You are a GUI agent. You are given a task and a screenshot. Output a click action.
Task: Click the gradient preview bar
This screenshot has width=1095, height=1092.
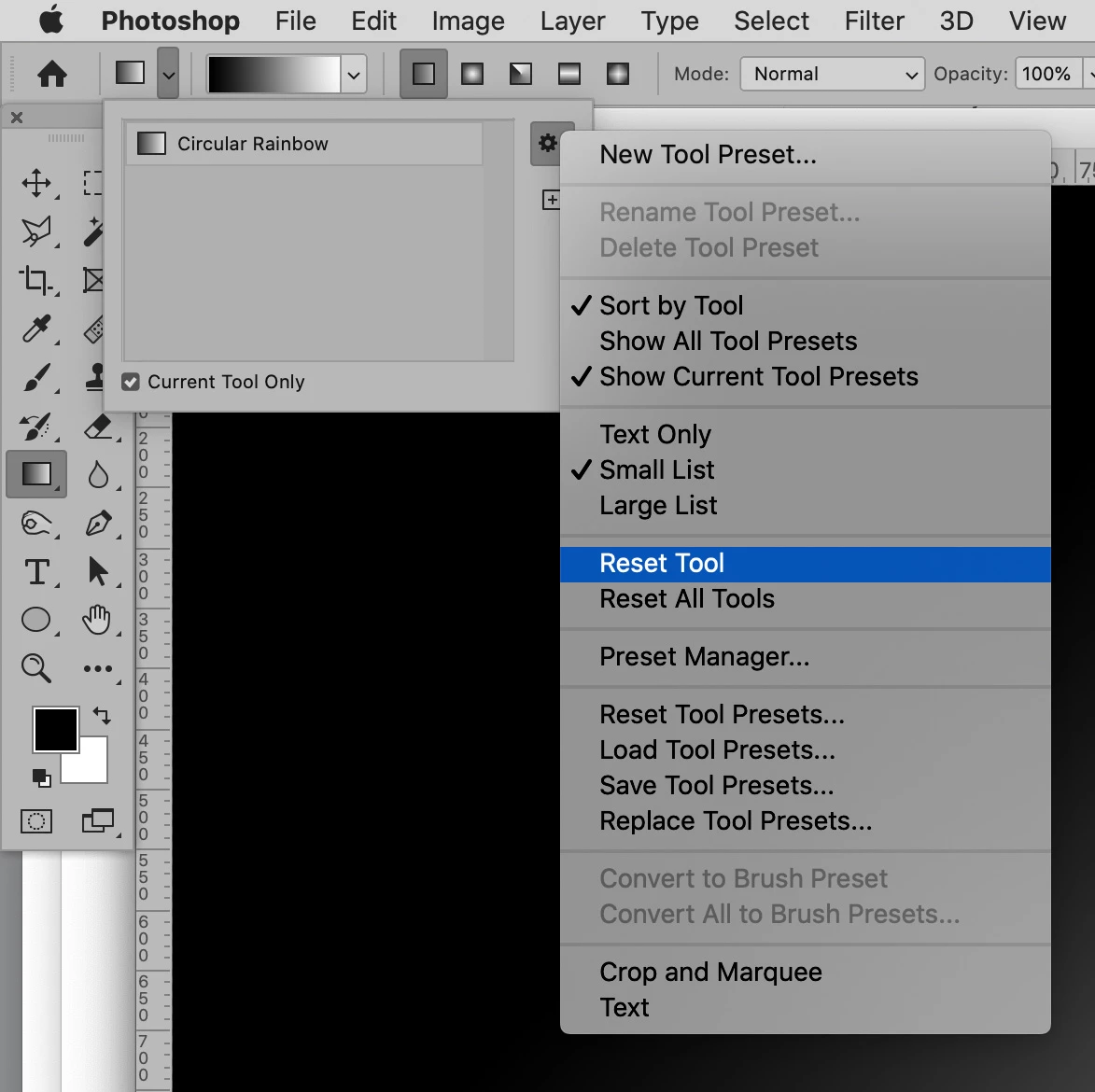(x=274, y=74)
